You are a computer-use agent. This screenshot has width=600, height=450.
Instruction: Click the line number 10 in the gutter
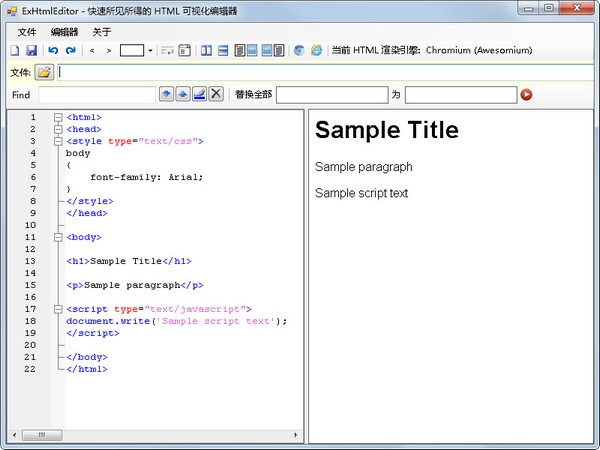(x=31, y=225)
